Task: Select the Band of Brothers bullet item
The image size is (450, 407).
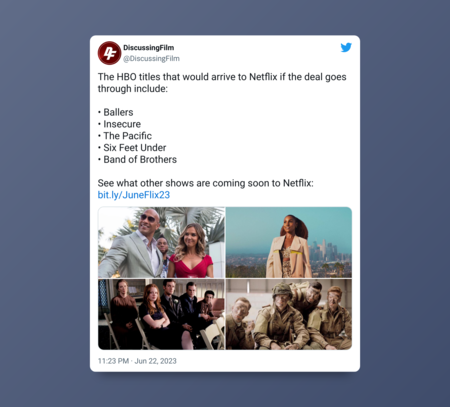Action: tap(137, 159)
